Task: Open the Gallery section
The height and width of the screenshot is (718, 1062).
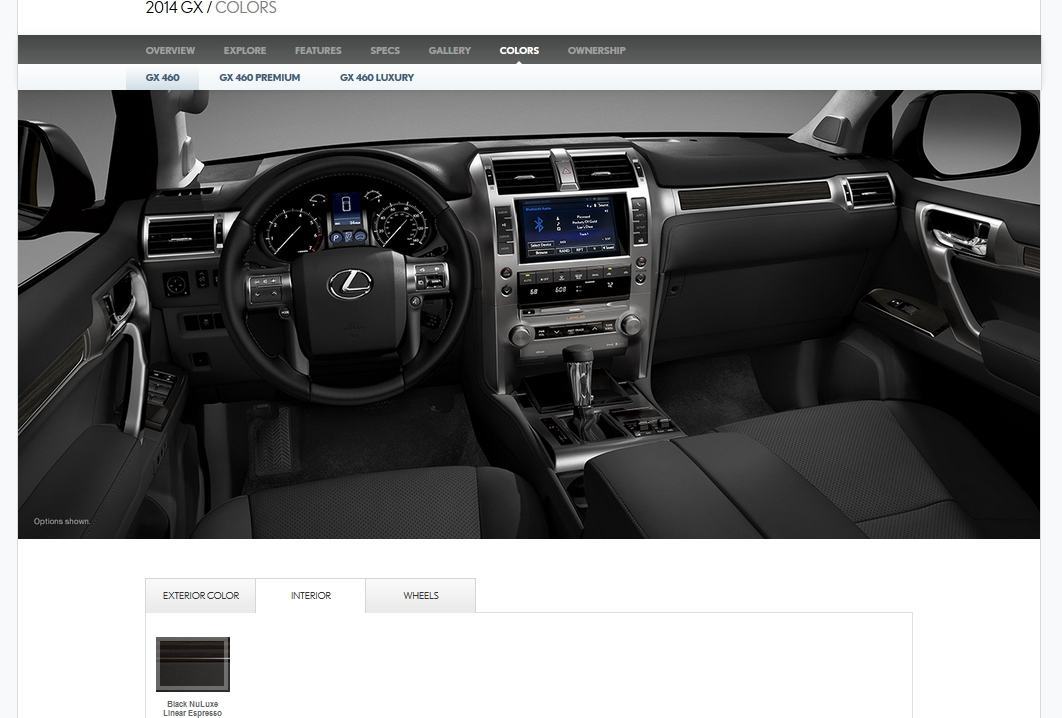Action: [449, 50]
